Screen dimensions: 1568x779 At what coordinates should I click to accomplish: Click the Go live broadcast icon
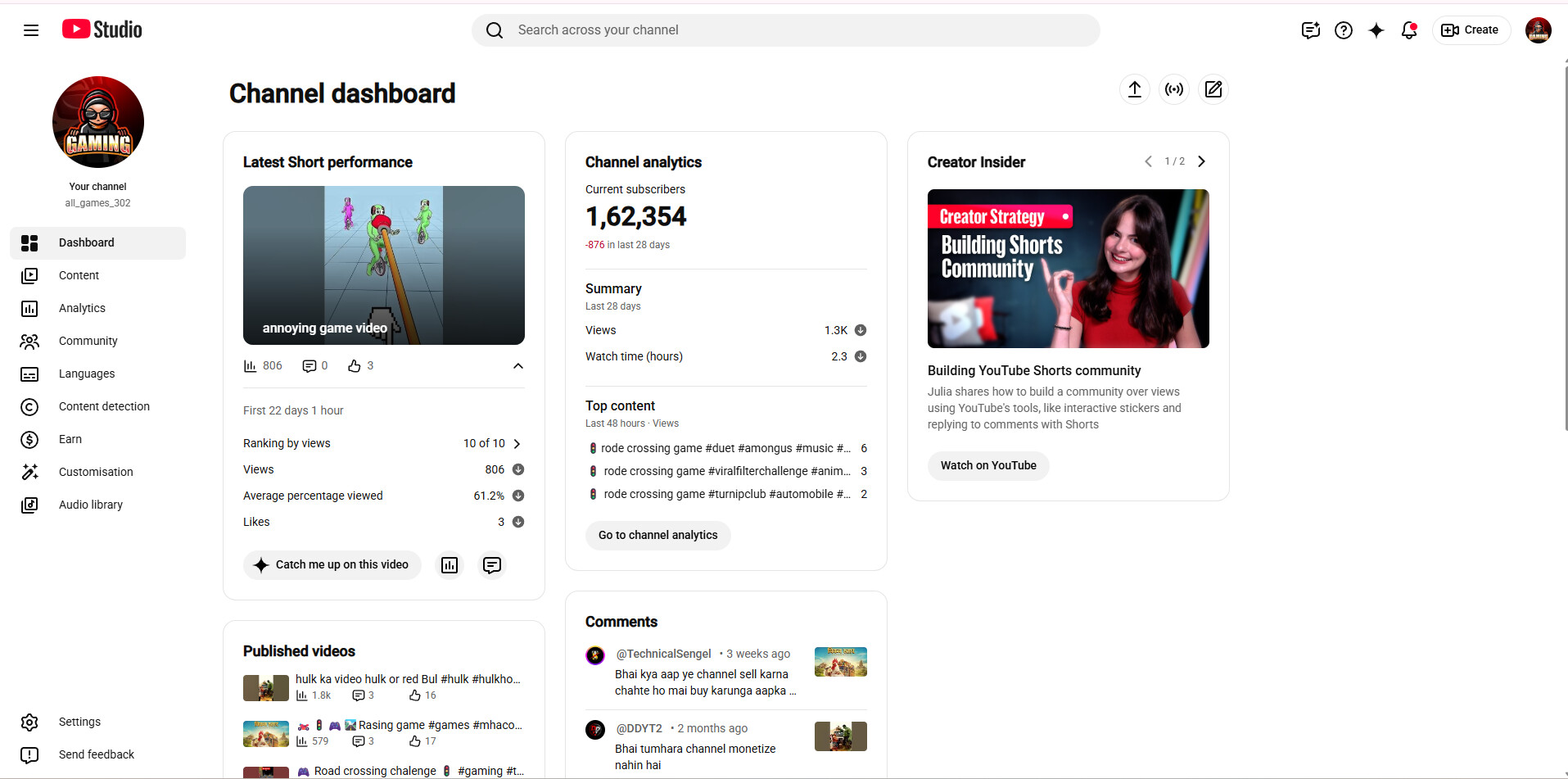pyautogui.click(x=1174, y=89)
